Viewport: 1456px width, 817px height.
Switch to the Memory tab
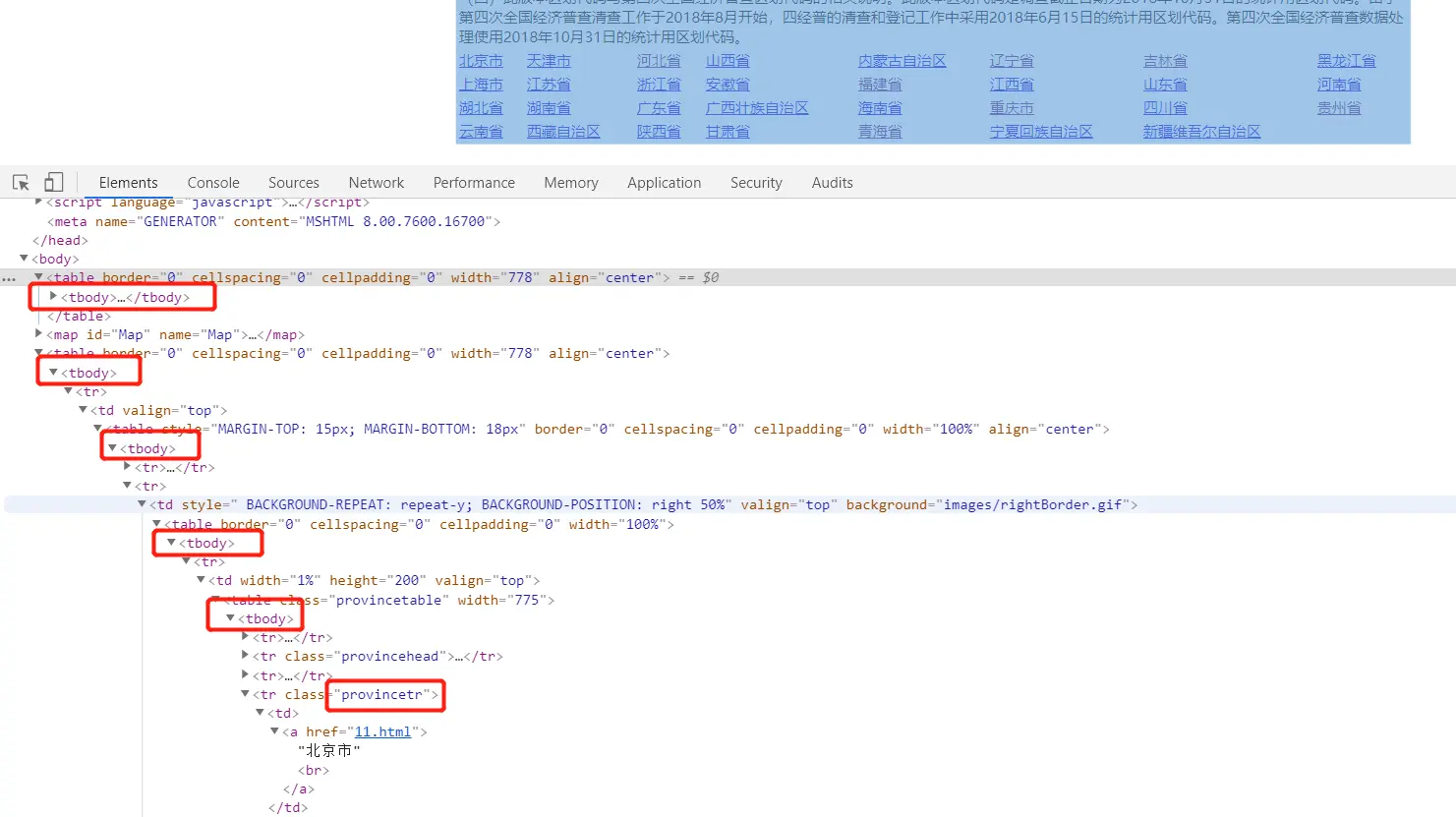[571, 183]
